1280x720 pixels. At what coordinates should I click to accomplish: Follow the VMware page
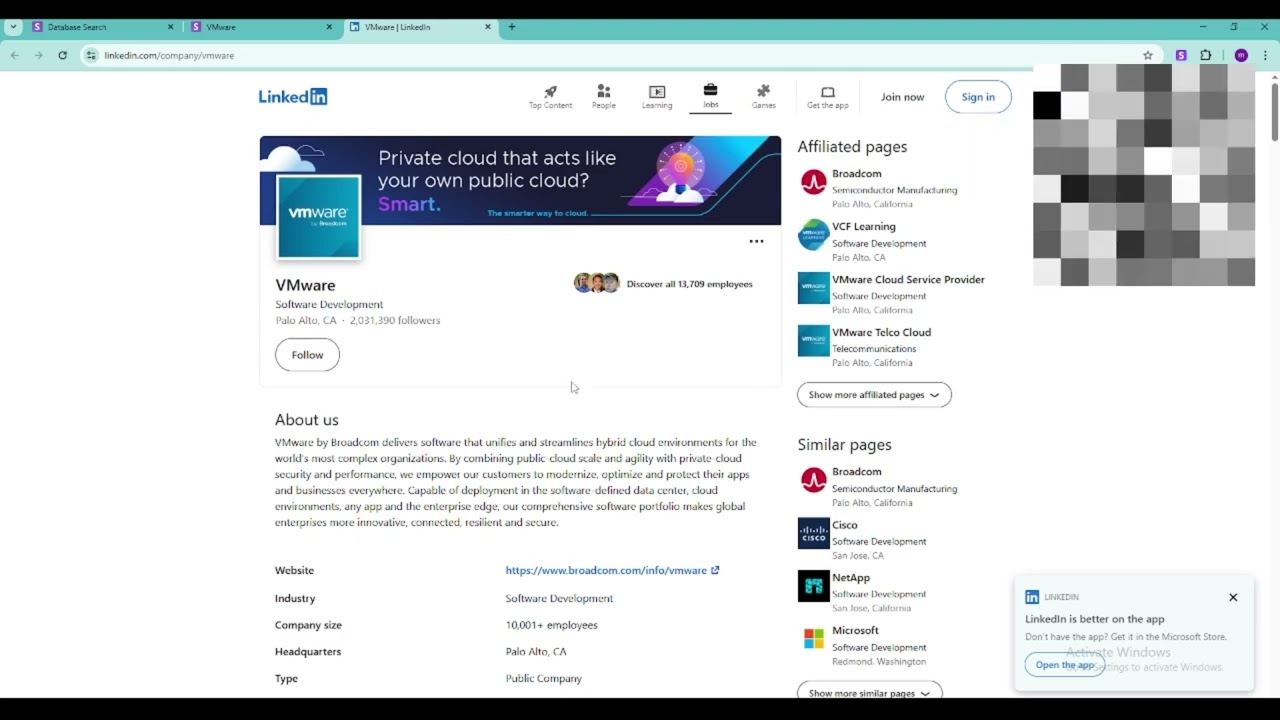(307, 355)
